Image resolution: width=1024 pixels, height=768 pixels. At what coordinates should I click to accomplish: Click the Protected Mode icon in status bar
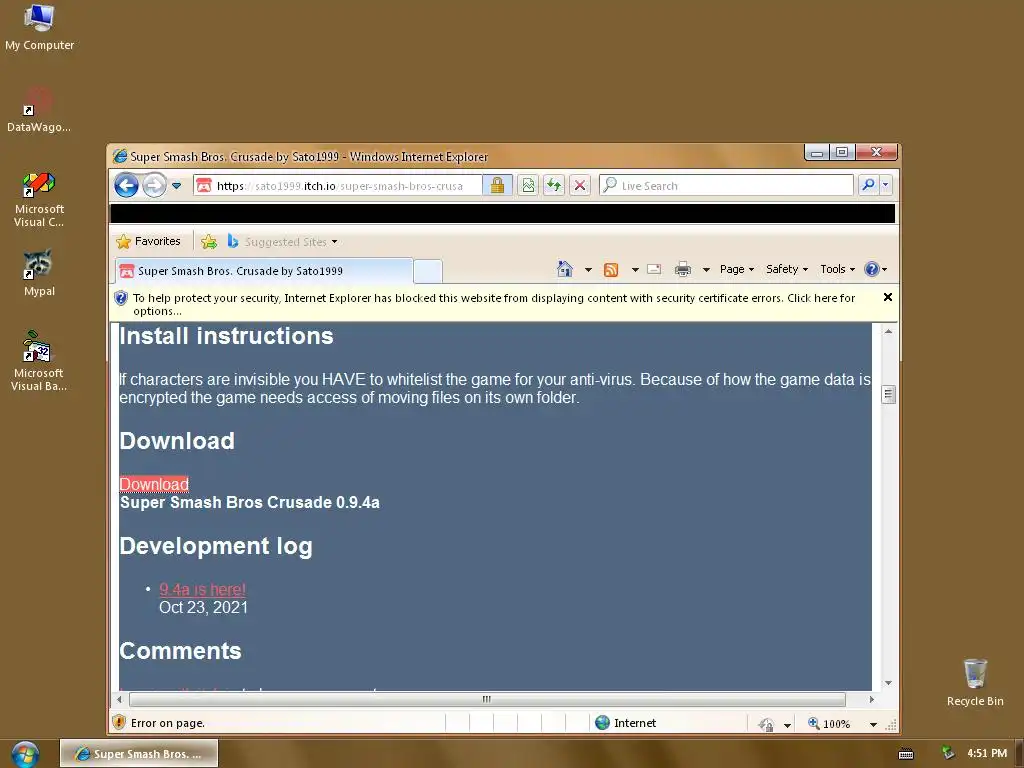[766, 724]
